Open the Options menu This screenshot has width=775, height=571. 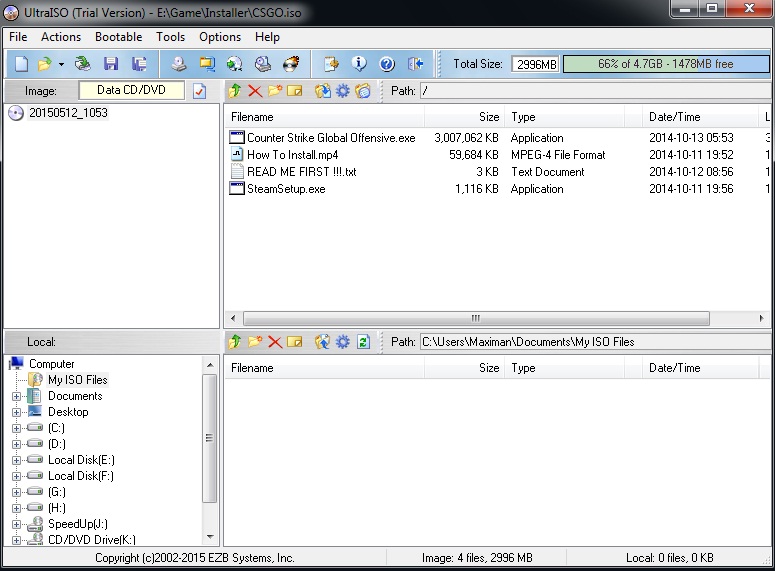pyautogui.click(x=220, y=37)
